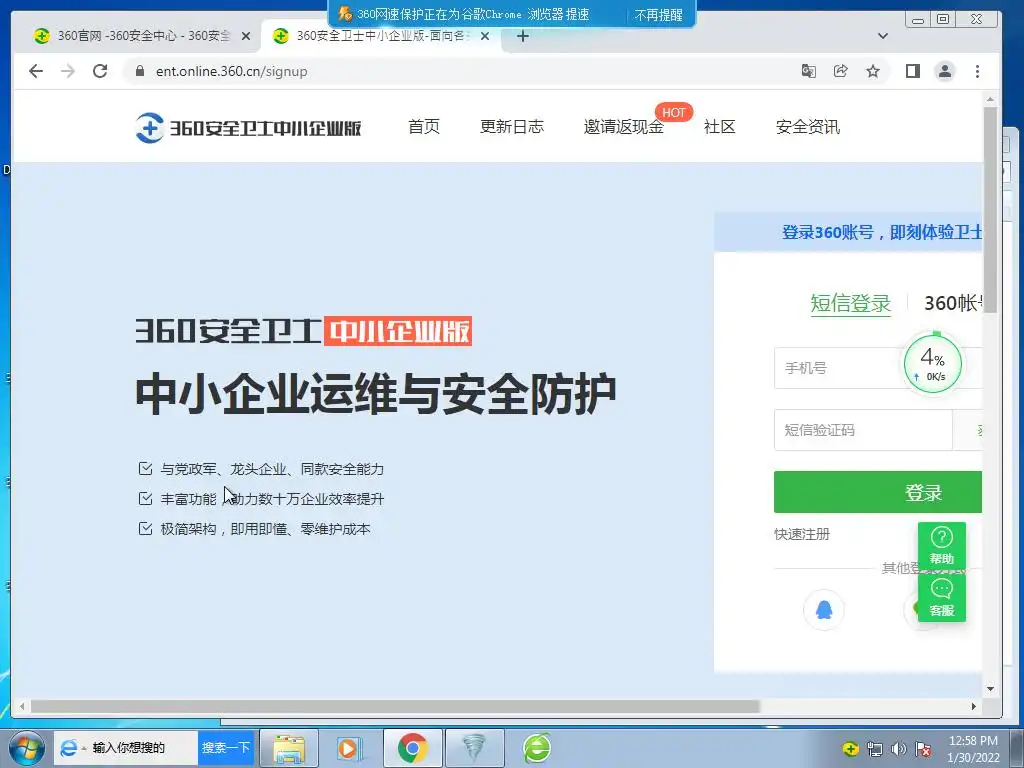
Task: Click the horizontal scrollbar thumb
Action: [x=395, y=707]
